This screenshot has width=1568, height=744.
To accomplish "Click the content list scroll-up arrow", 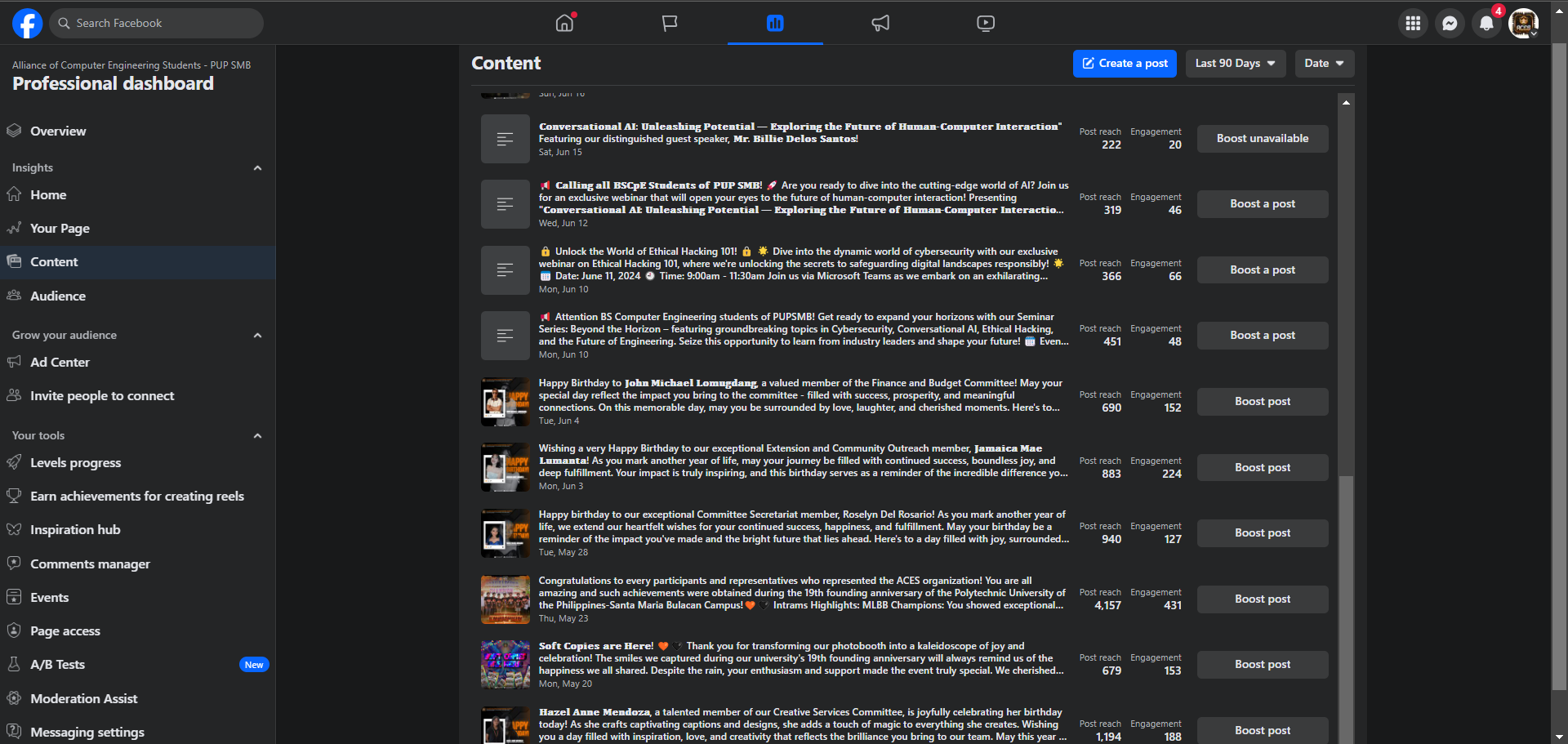I will point(1346,103).
